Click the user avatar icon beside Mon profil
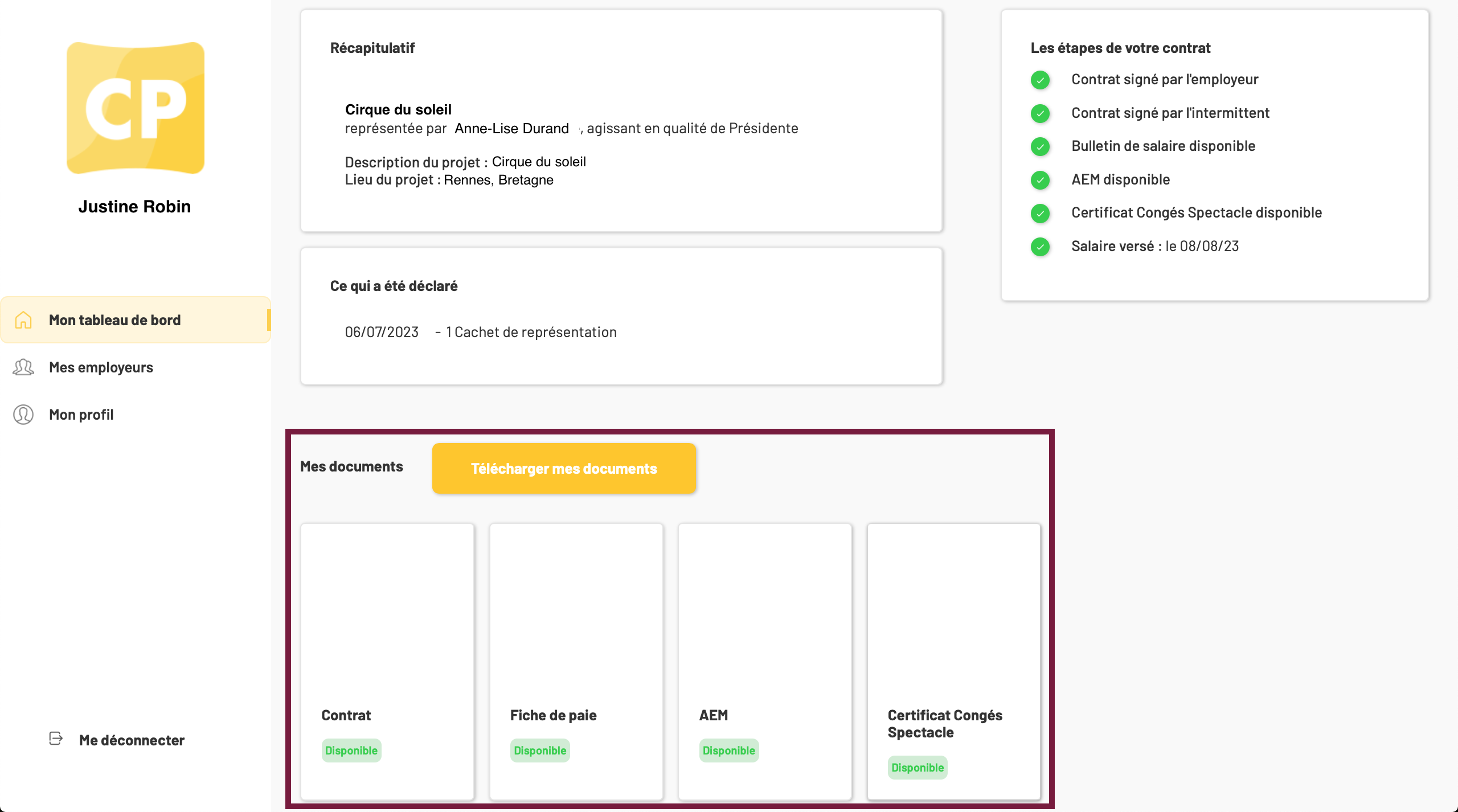The image size is (1458, 812). point(23,415)
